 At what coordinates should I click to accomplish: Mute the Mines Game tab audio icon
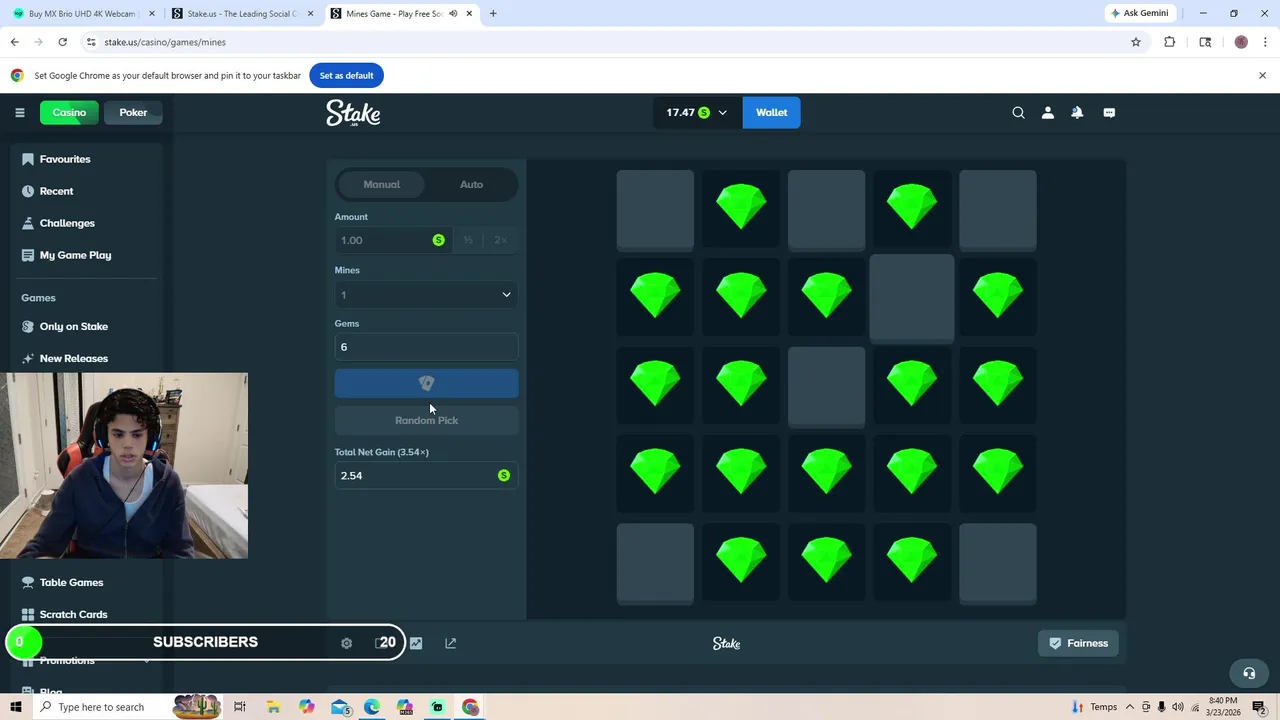[453, 14]
